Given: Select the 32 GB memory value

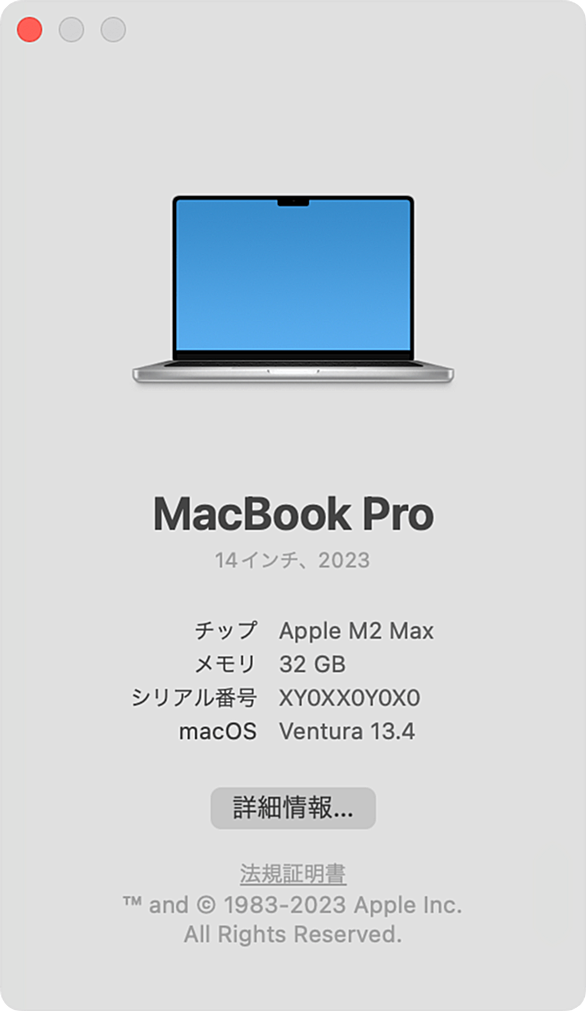Looking at the screenshot, I should pos(313,664).
